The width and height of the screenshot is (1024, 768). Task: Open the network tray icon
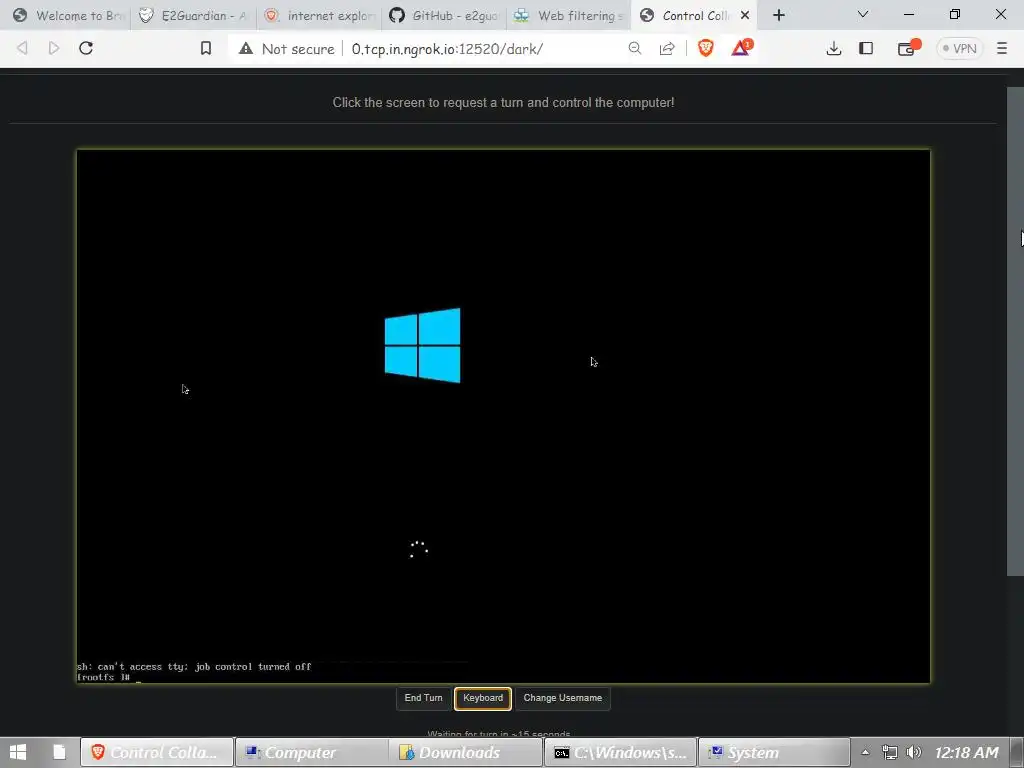(889, 752)
